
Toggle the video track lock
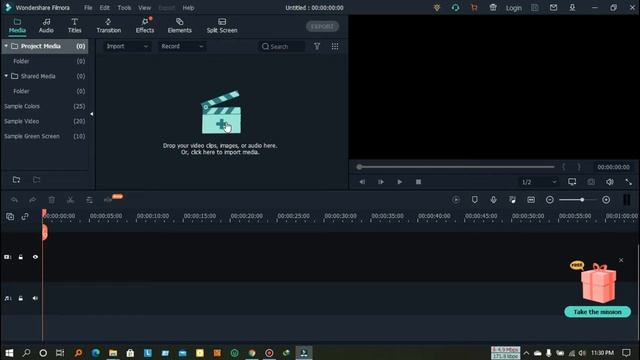(20, 257)
